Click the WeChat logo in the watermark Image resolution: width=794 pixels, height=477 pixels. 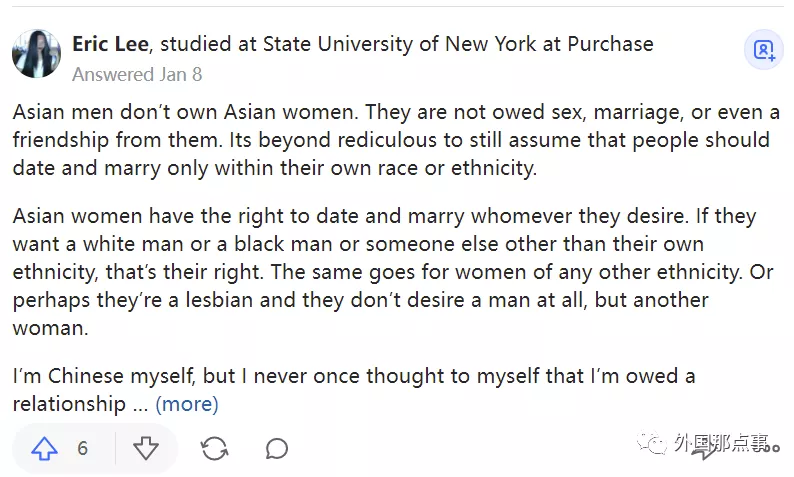point(652,445)
